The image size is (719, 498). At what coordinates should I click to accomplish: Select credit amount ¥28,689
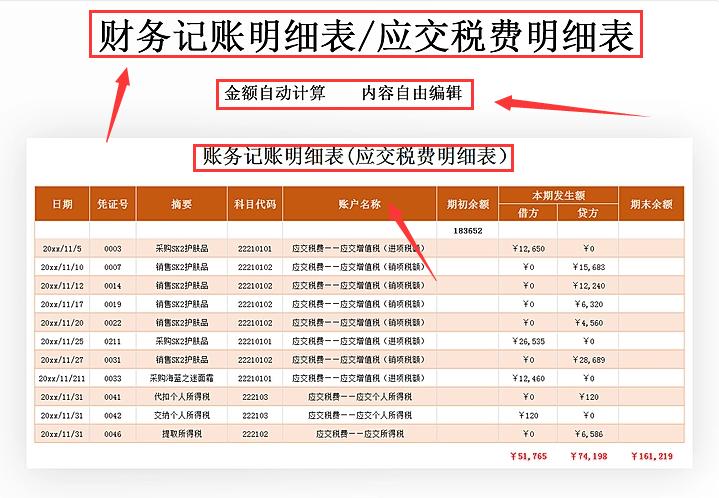click(589, 360)
